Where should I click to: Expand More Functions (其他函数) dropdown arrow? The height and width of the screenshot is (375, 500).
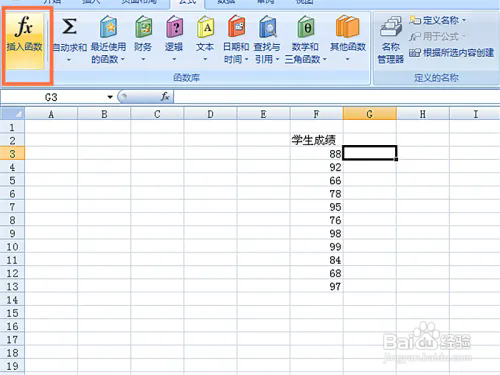(348, 60)
